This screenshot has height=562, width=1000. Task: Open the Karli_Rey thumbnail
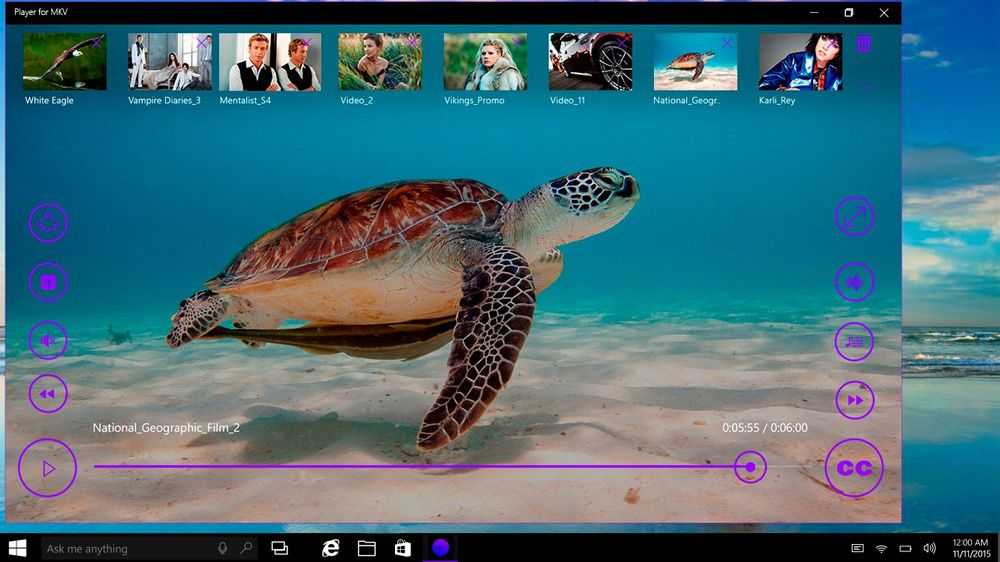coord(800,62)
